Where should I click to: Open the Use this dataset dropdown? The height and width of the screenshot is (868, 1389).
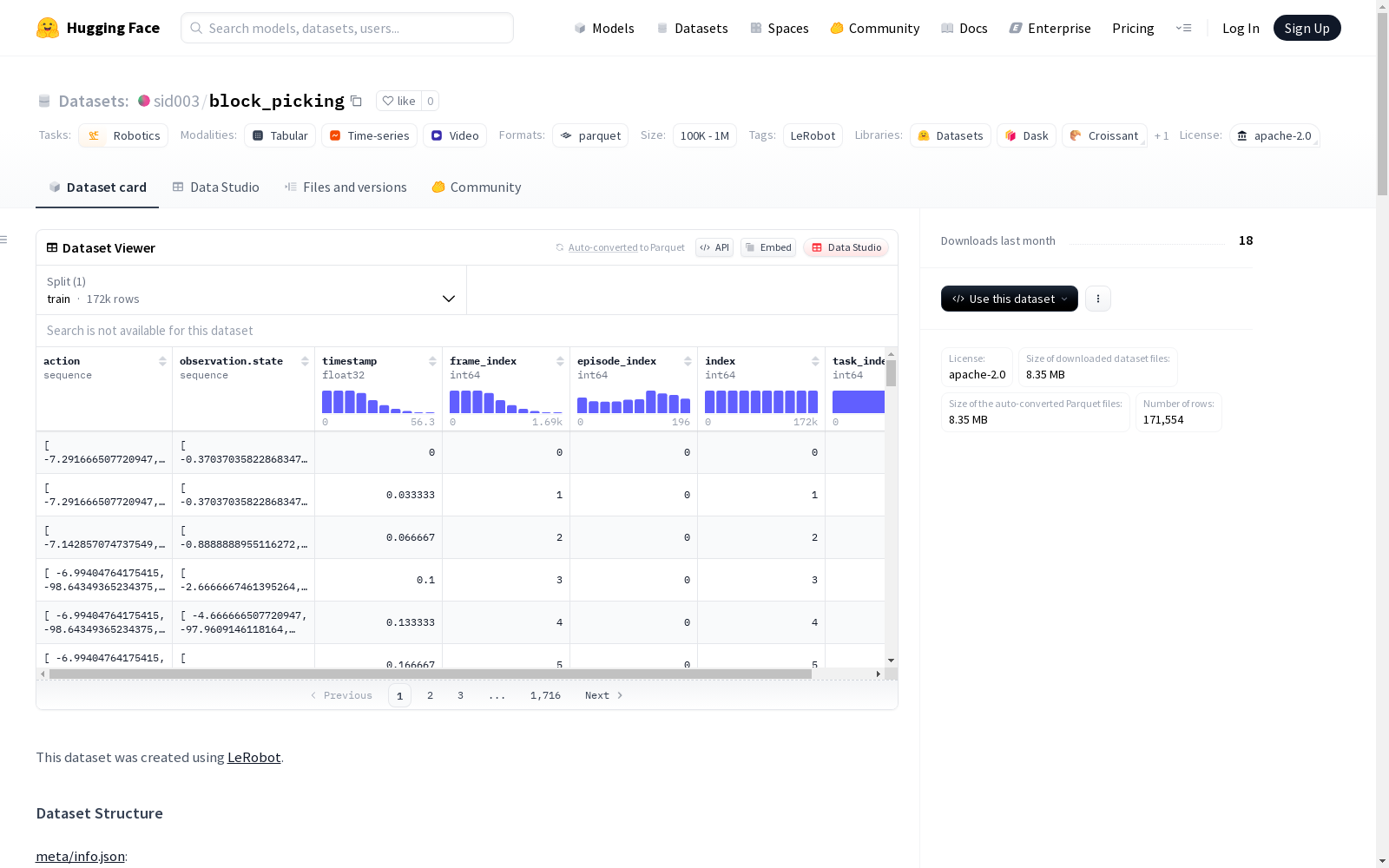point(1010,299)
